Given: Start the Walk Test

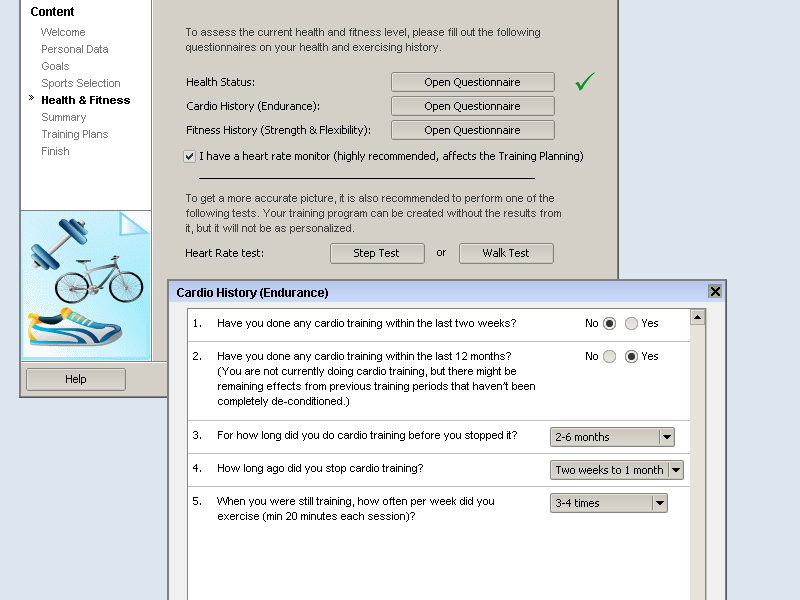Looking at the screenshot, I should click(x=506, y=253).
